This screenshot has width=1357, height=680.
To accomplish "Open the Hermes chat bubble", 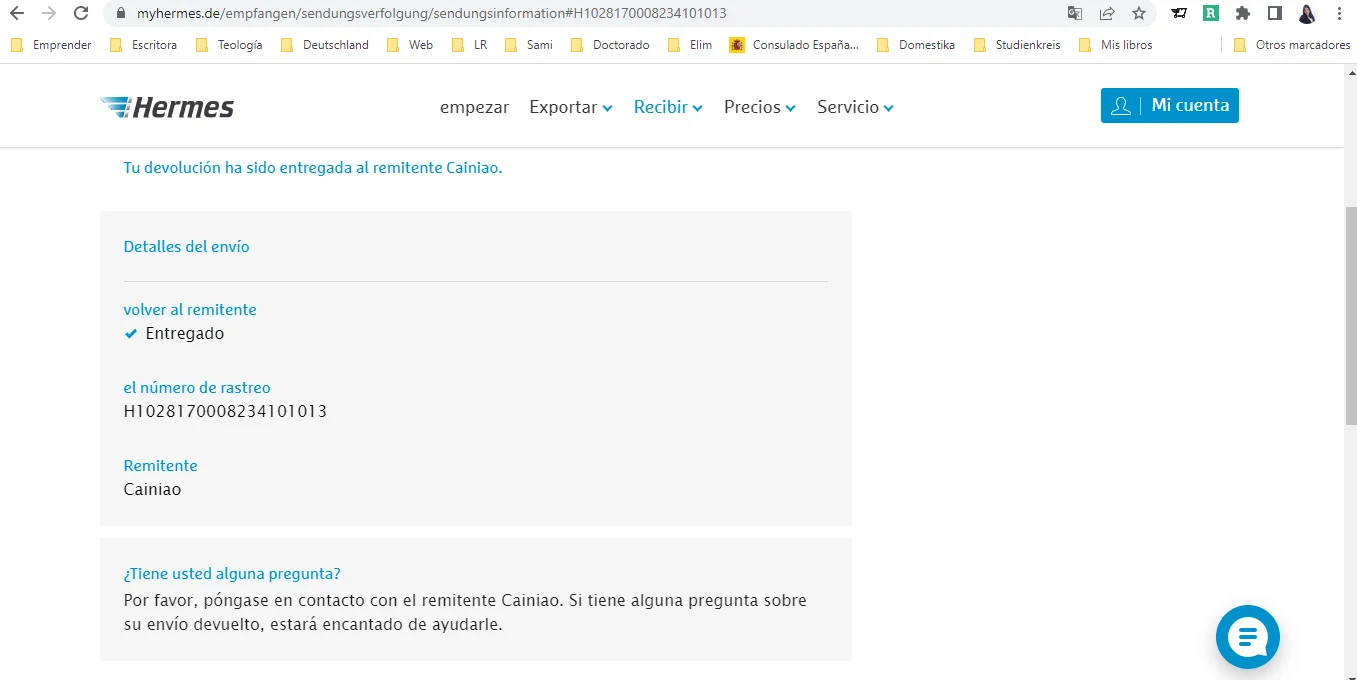I will click(1248, 637).
